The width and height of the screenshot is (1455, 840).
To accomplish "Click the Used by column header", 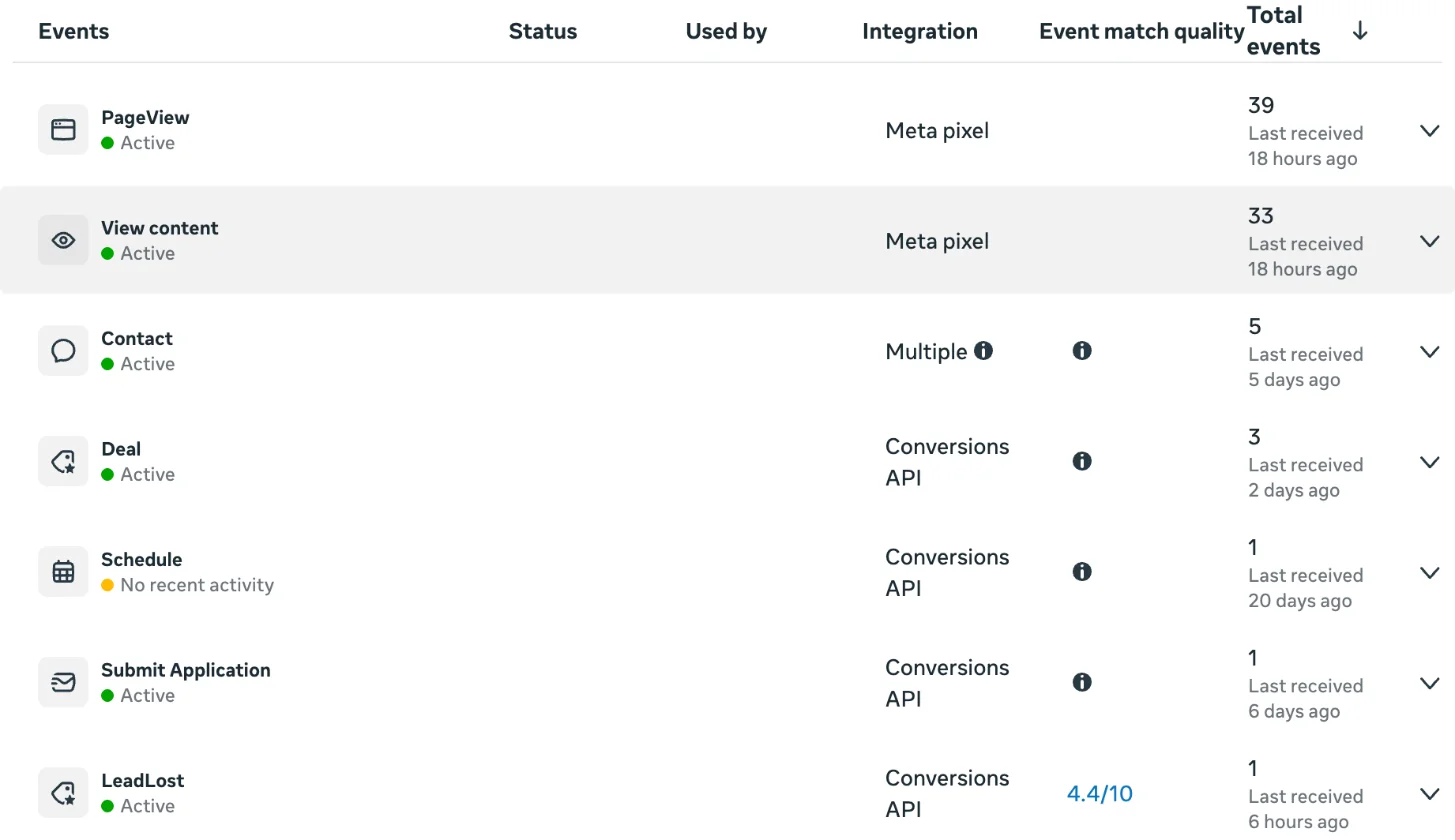I will (726, 31).
